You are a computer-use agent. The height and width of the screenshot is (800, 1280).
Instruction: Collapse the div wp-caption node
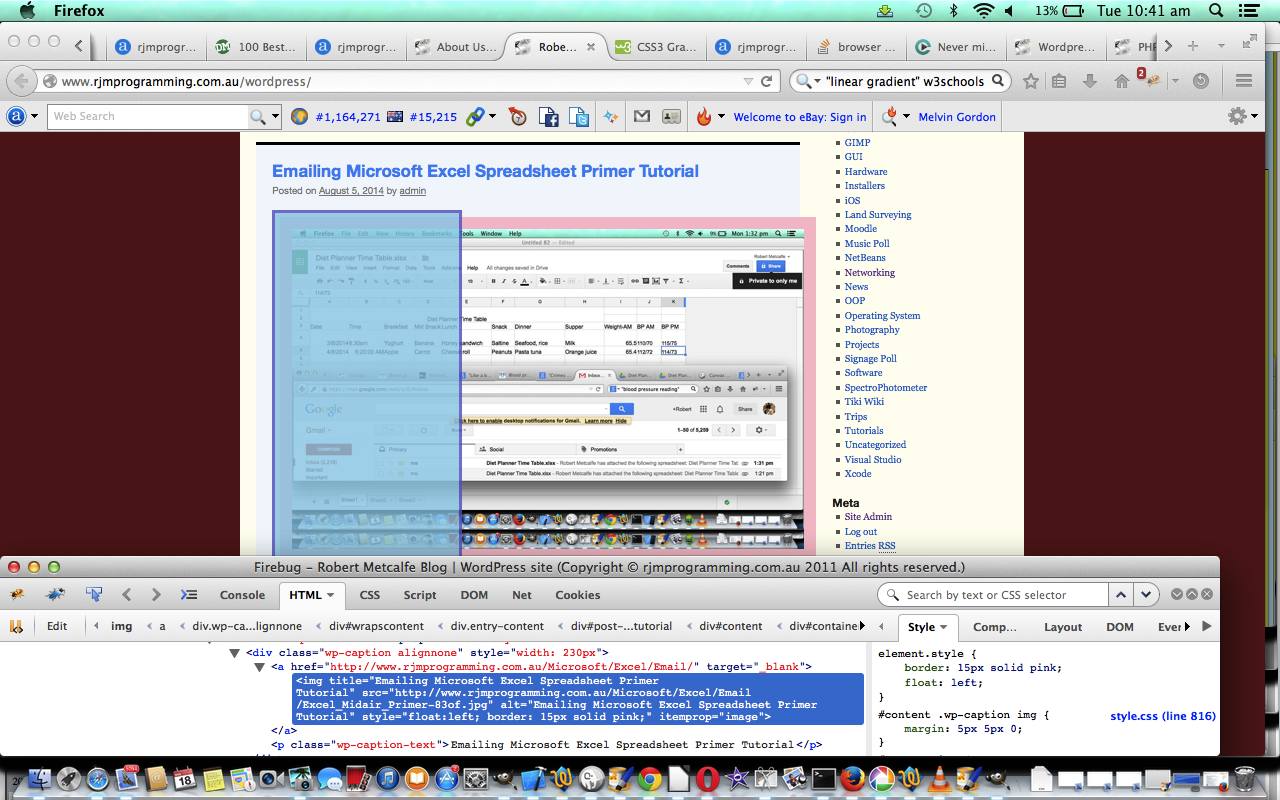[235, 653]
